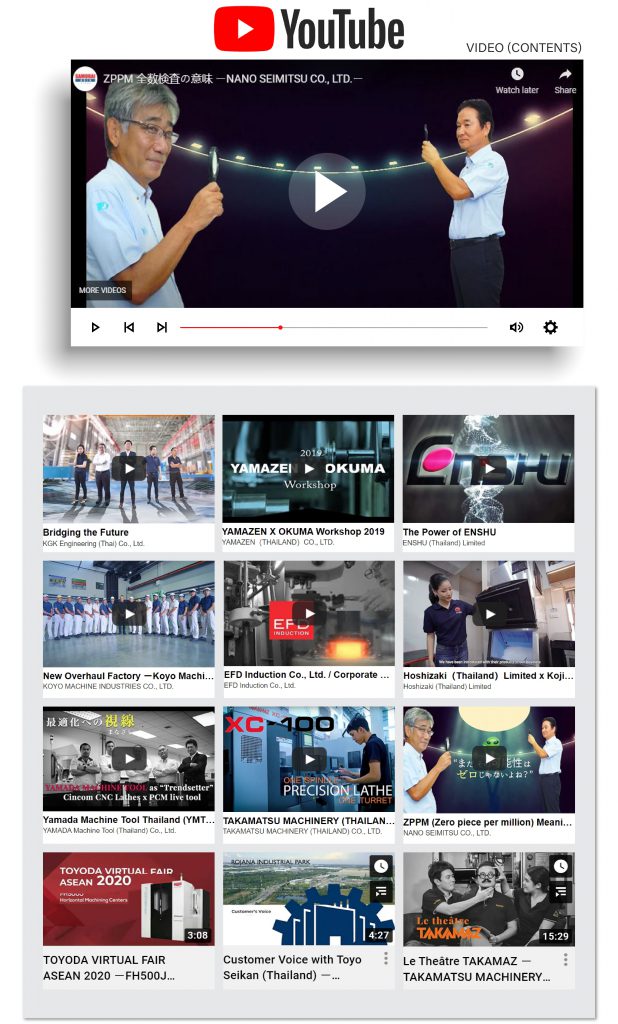Click watch later icon on TAKAMAZ thumbnail
The width and height of the screenshot is (618, 1024).
(x=561, y=866)
